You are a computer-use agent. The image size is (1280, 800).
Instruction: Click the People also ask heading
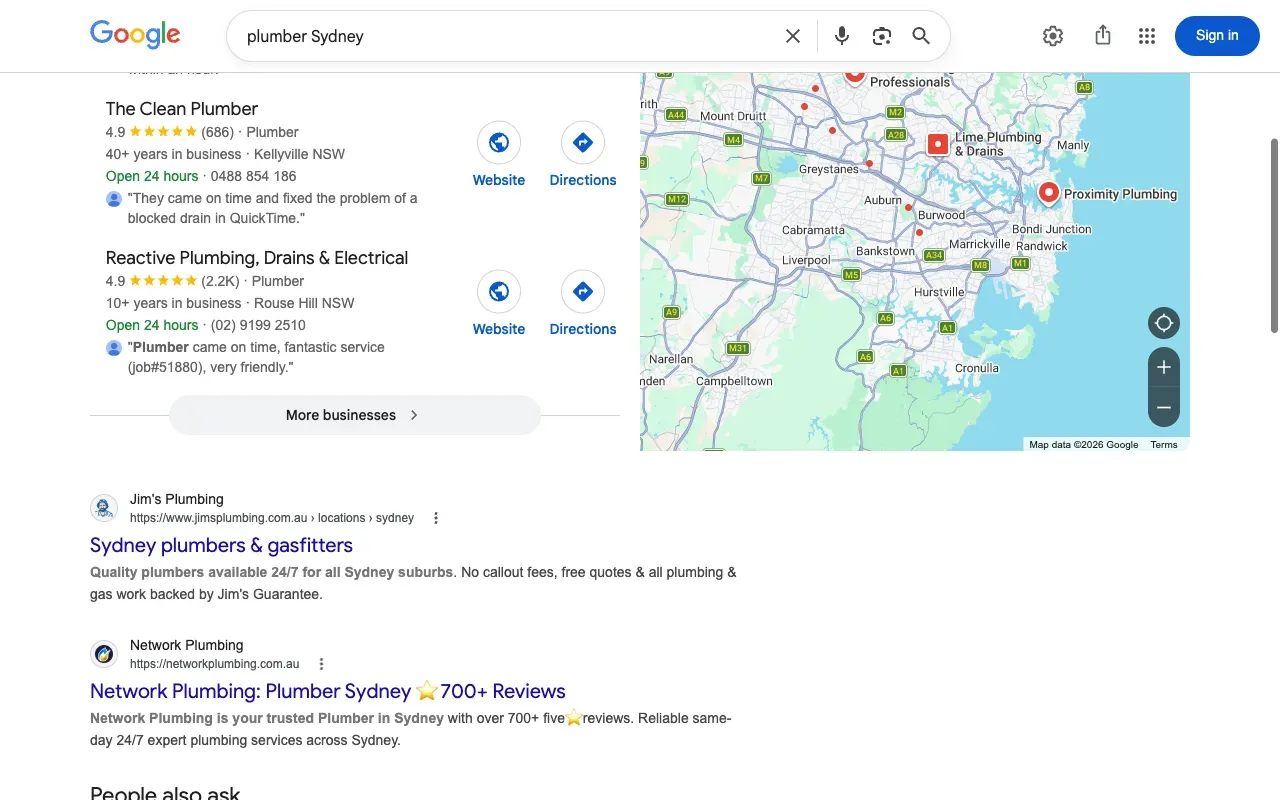tap(165, 793)
